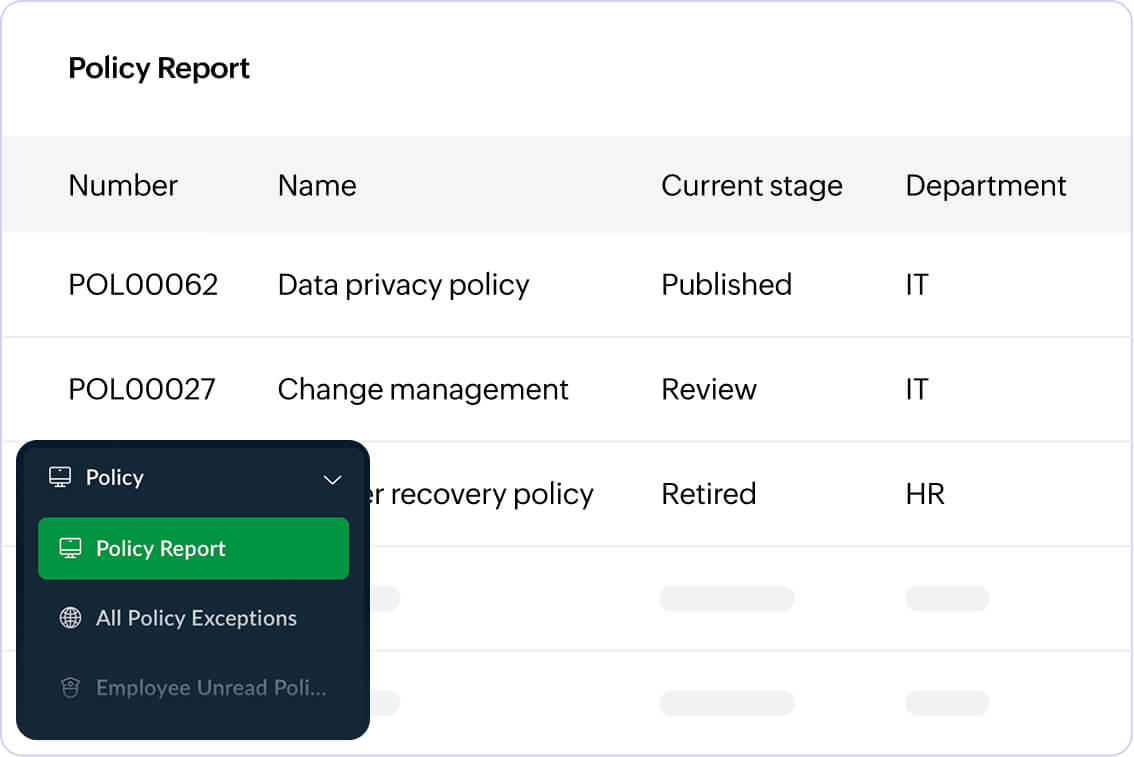Click the globe icon for All Policy Exceptions

coord(70,618)
